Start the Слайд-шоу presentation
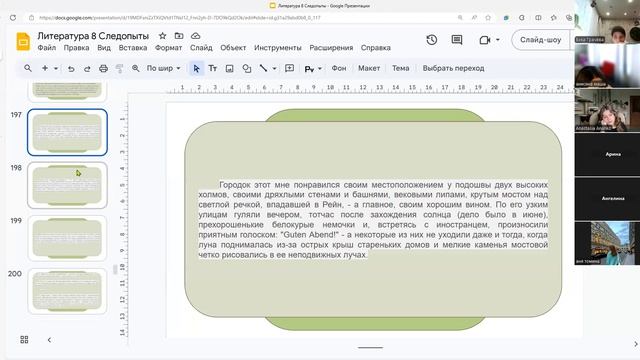 coord(540,40)
